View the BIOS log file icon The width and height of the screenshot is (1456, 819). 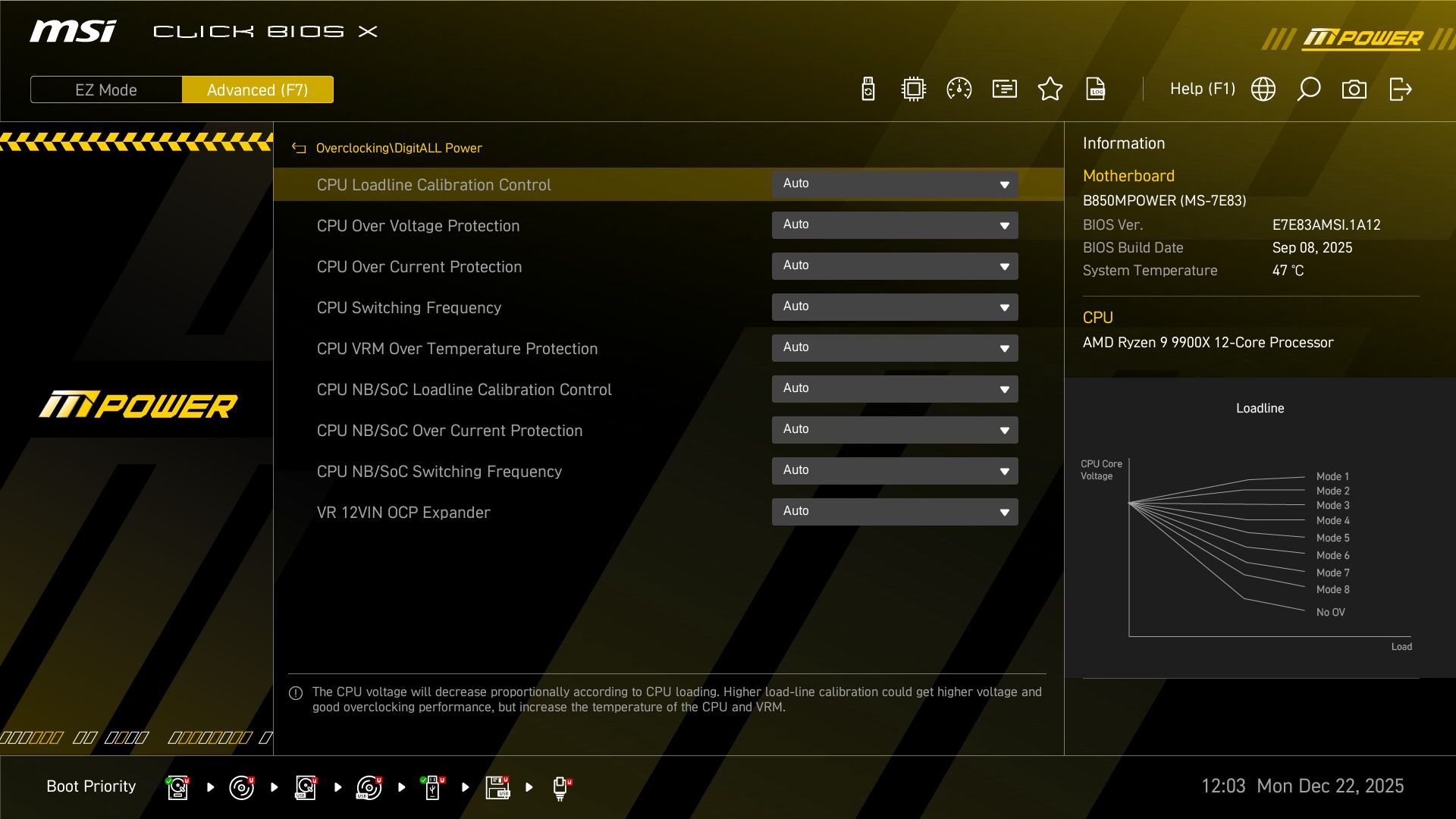pyautogui.click(x=1097, y=89)
